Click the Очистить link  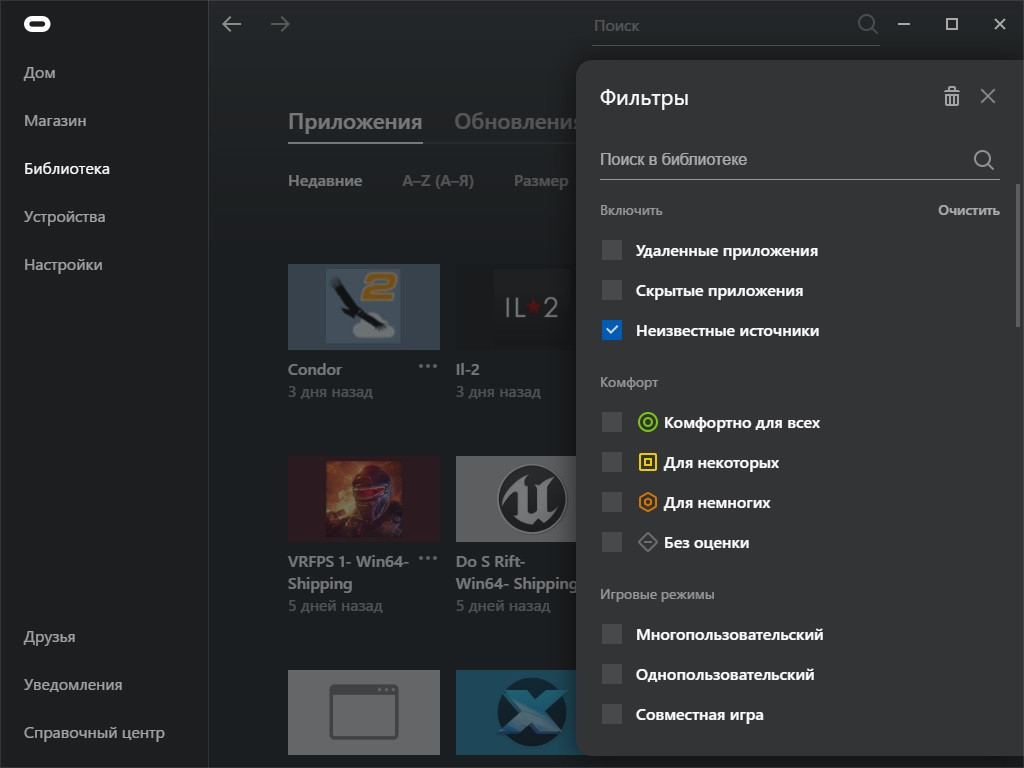968,210
